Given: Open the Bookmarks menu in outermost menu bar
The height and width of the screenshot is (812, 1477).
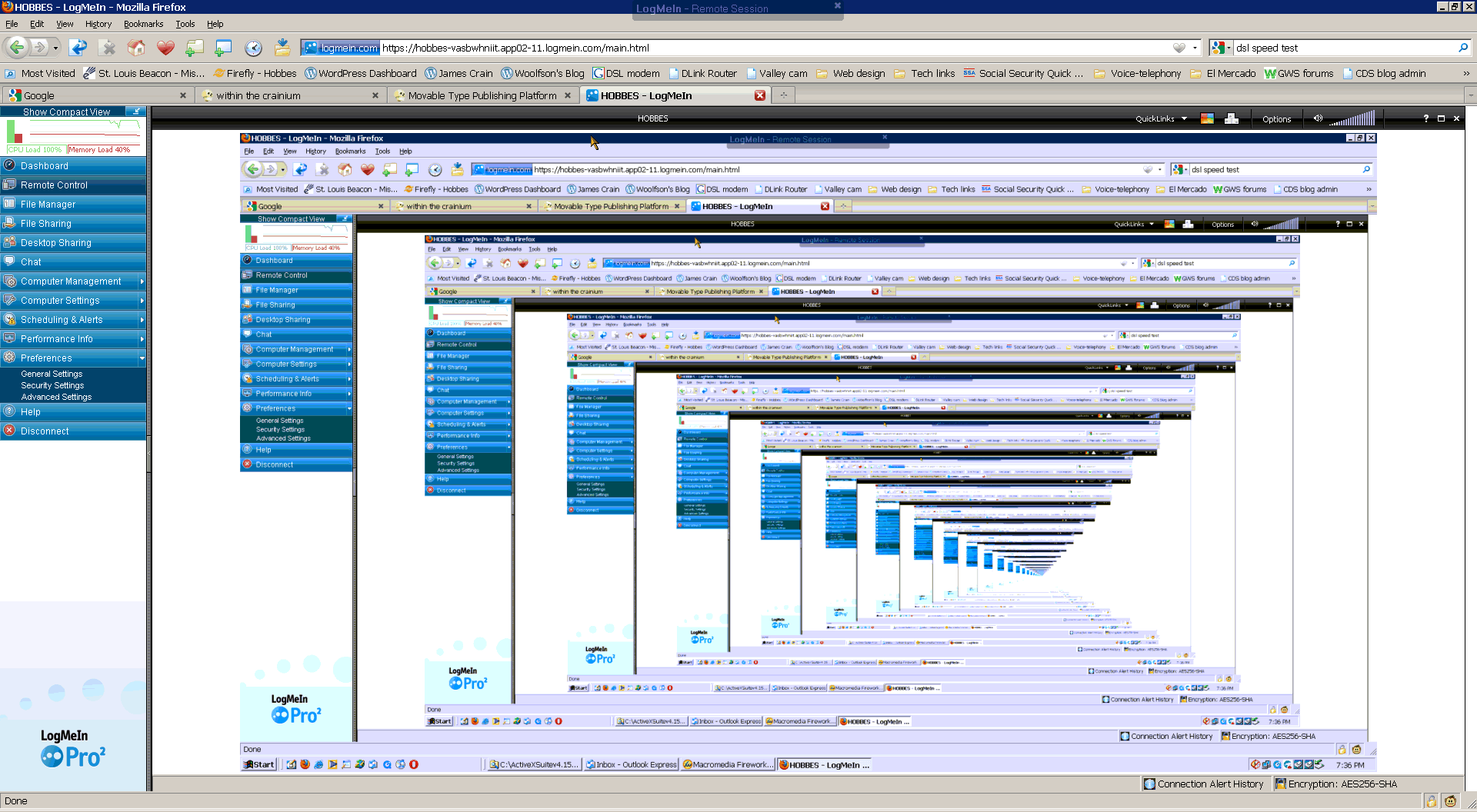Looking at the screenshot, I should point(143,24).
